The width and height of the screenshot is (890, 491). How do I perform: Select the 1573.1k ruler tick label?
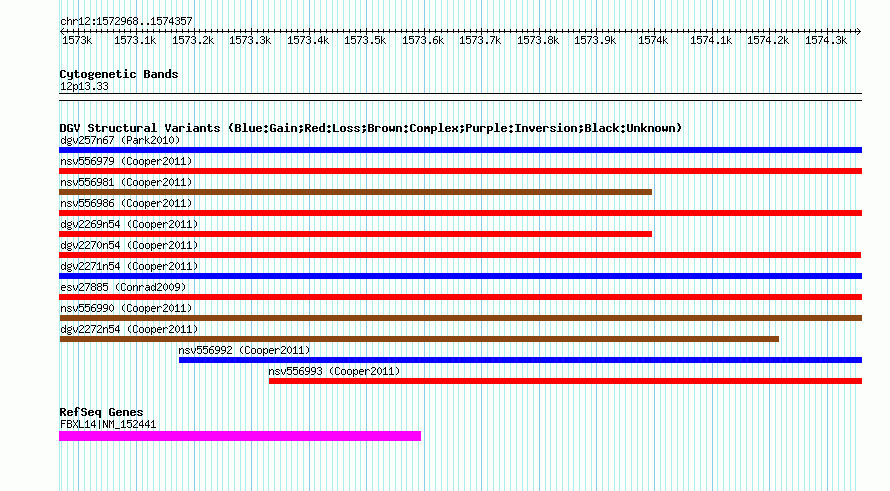click(135, 40)
